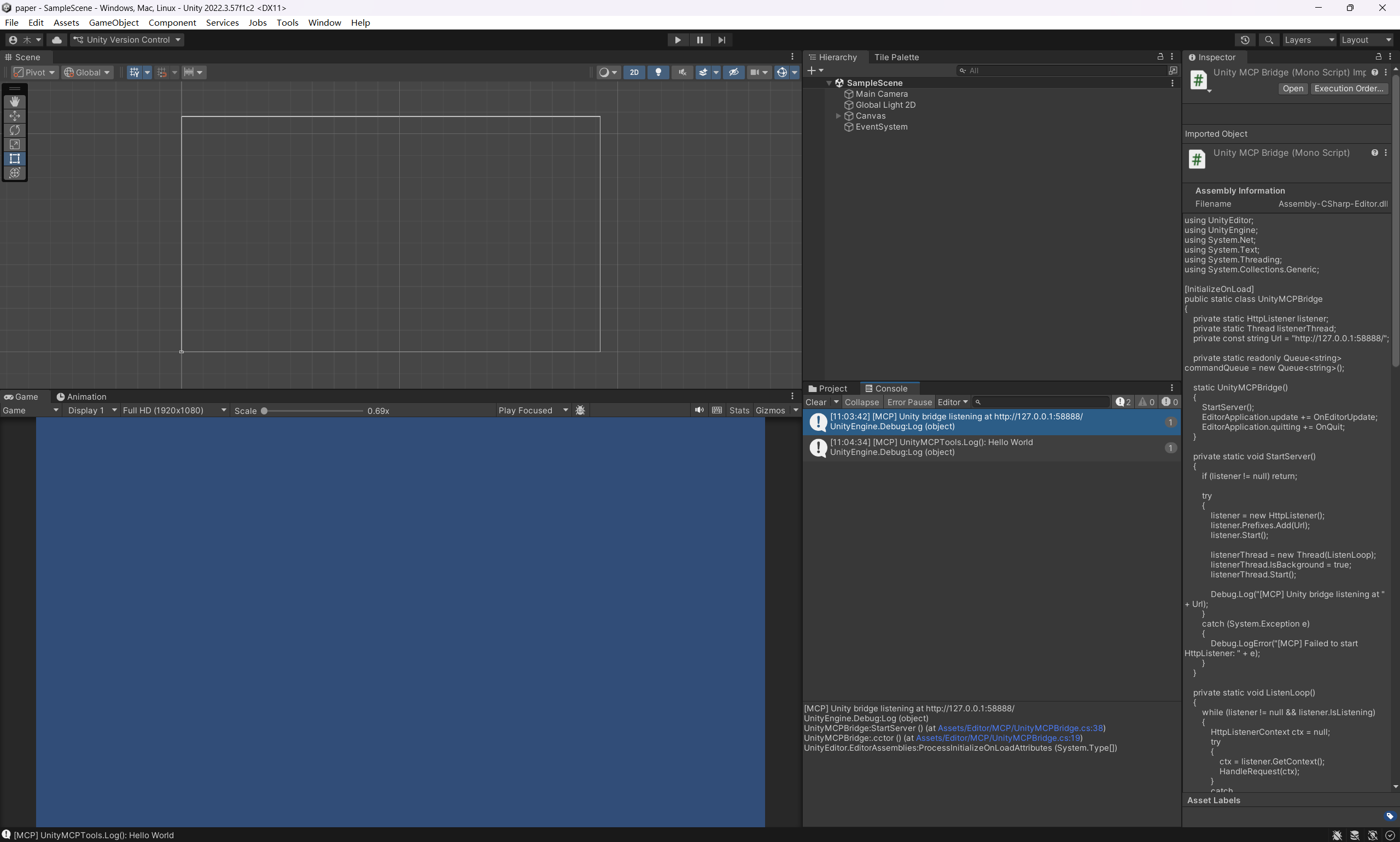Toggle scene lighting lightbulb icon
The width and height of the screenshot is (1400, 842).
click(658, 72)
